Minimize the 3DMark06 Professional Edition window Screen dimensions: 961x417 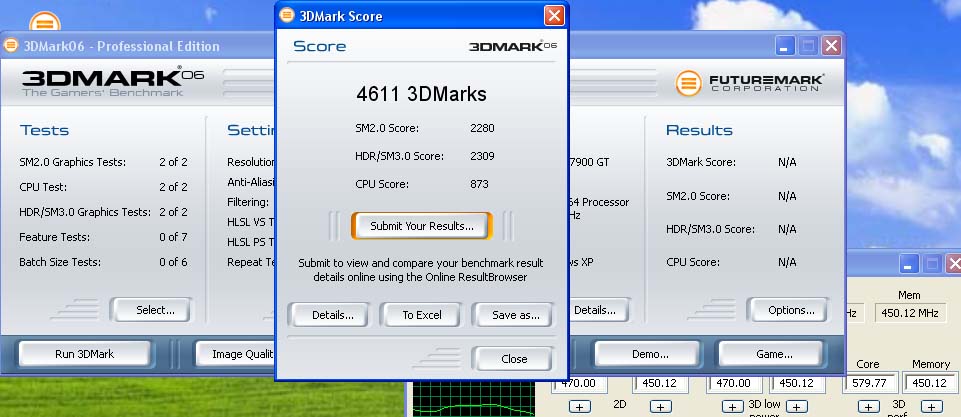[x=785, y=45]
